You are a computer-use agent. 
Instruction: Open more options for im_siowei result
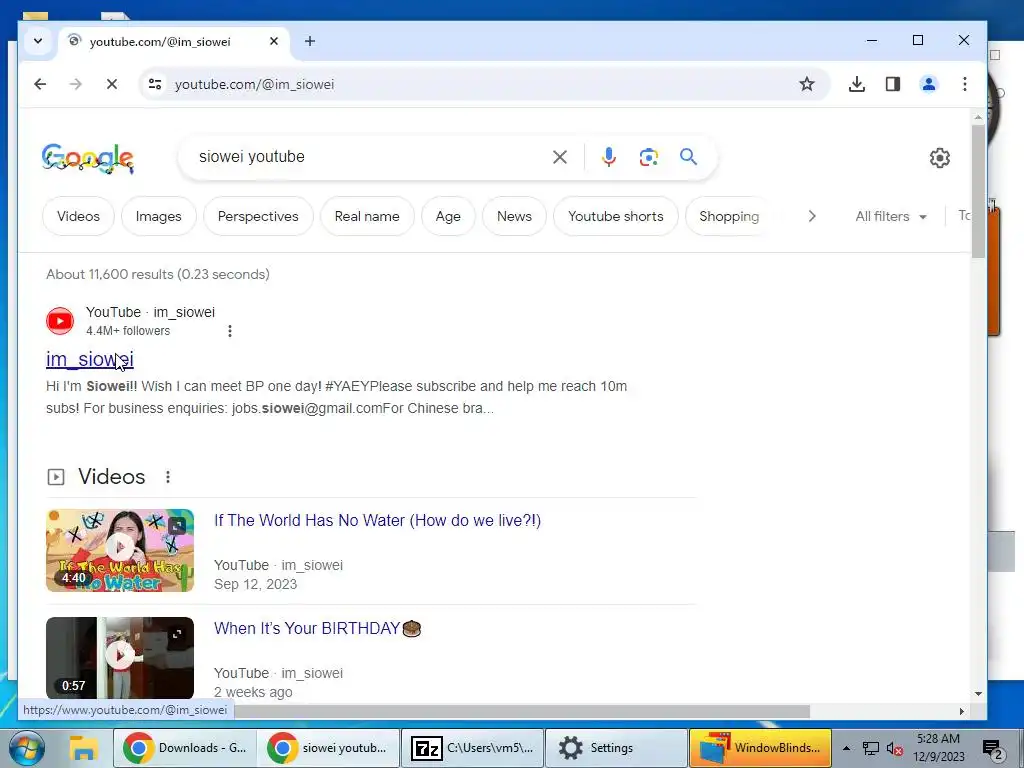tap(230, 331)
